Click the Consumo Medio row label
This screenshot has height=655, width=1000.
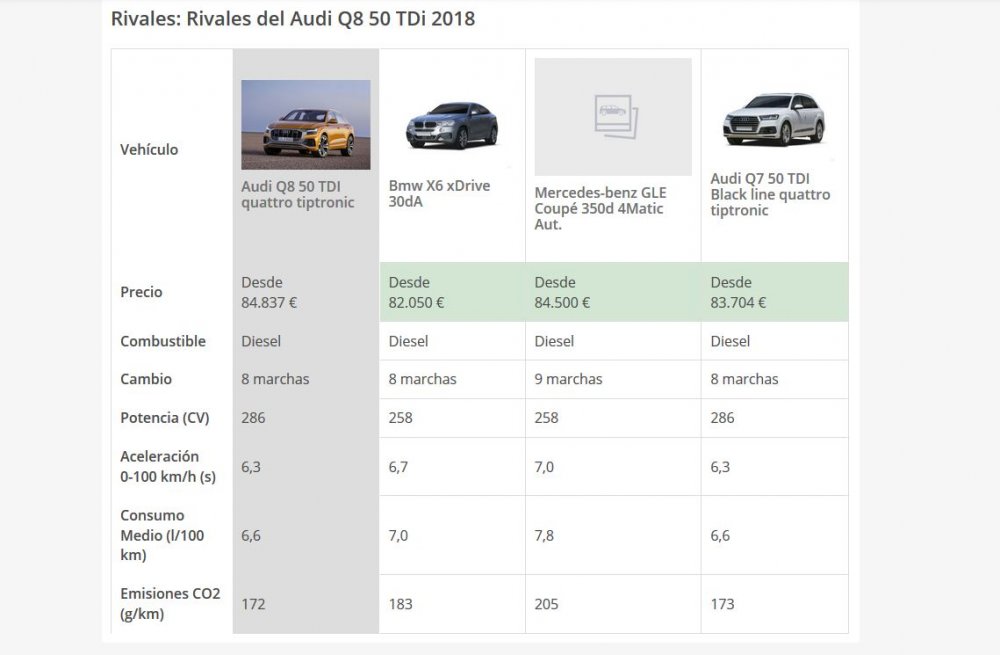coord(162,535)
